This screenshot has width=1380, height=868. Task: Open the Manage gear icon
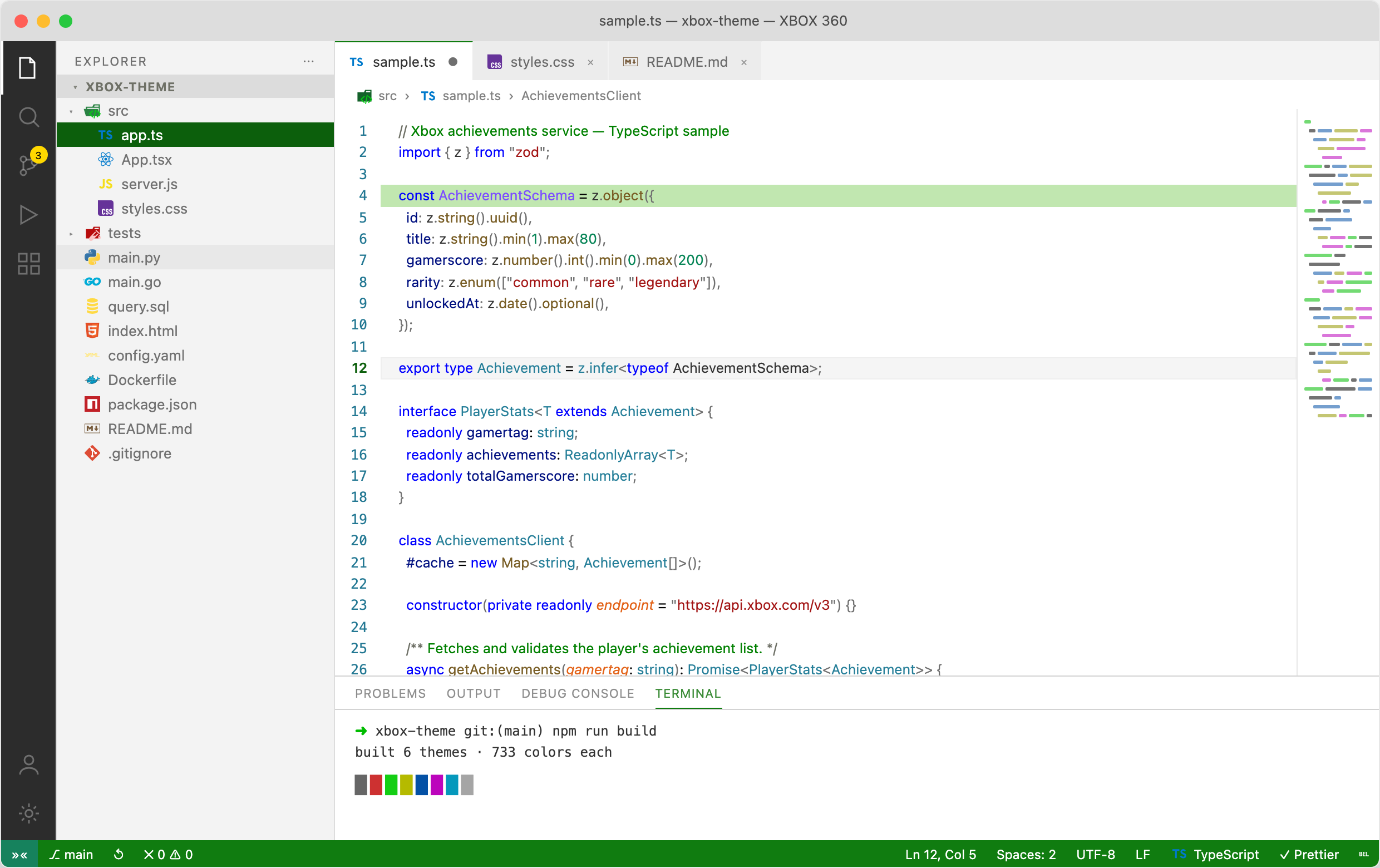tap(27, 813)
